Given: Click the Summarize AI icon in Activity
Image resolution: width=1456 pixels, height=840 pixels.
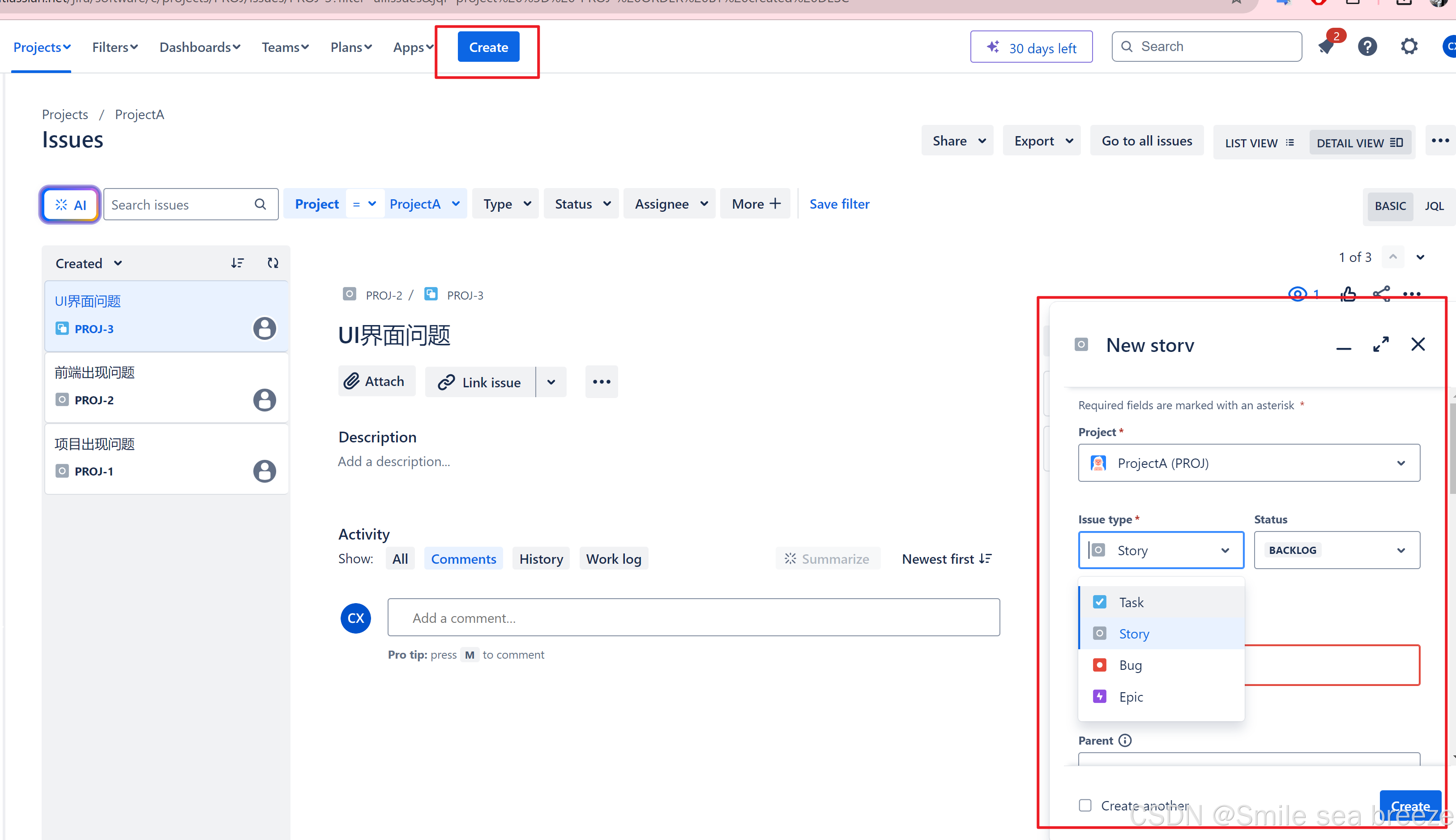Looking at the screenshot, I should tap(790, 558).
